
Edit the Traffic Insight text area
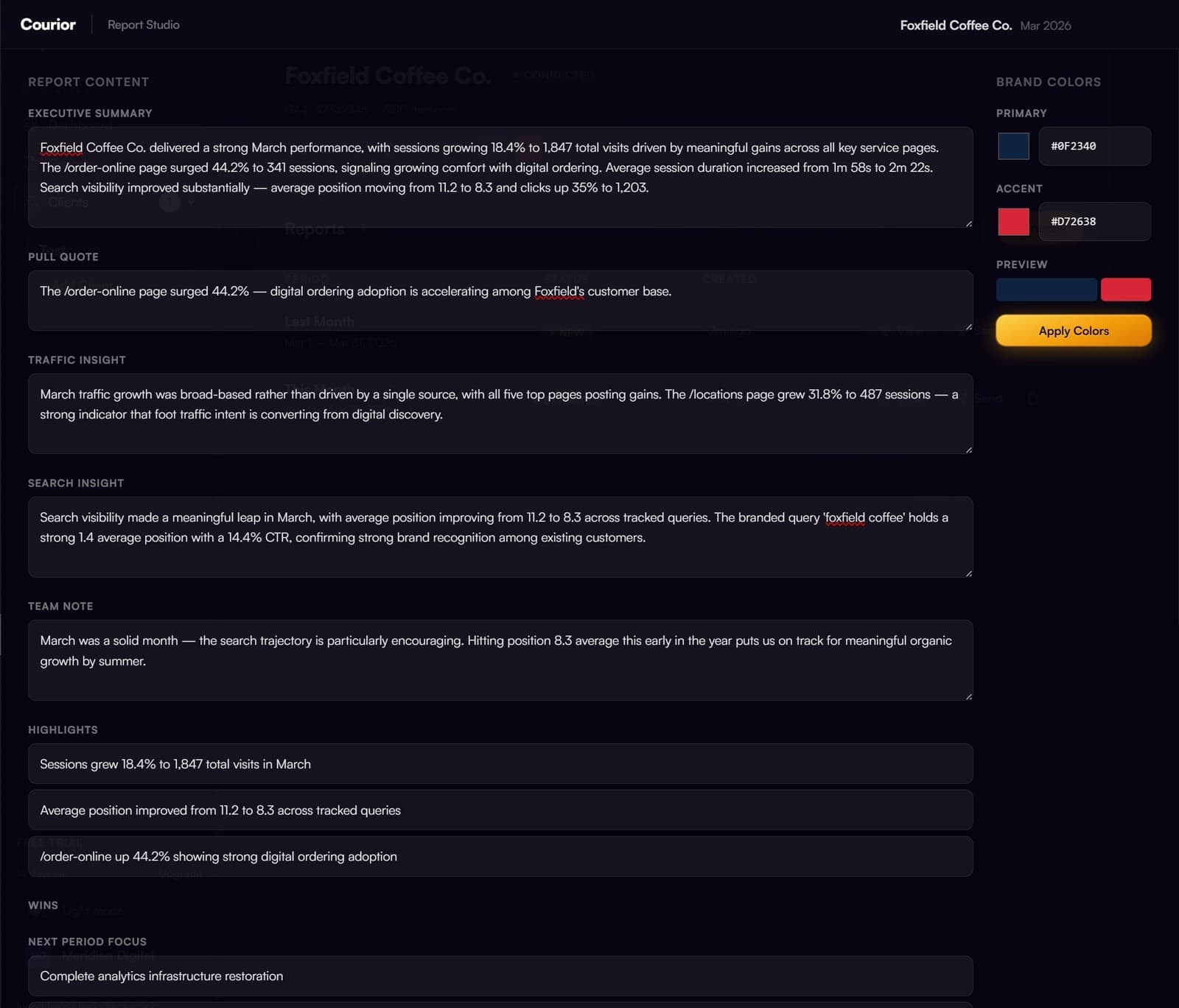click(x=500, y=413)
